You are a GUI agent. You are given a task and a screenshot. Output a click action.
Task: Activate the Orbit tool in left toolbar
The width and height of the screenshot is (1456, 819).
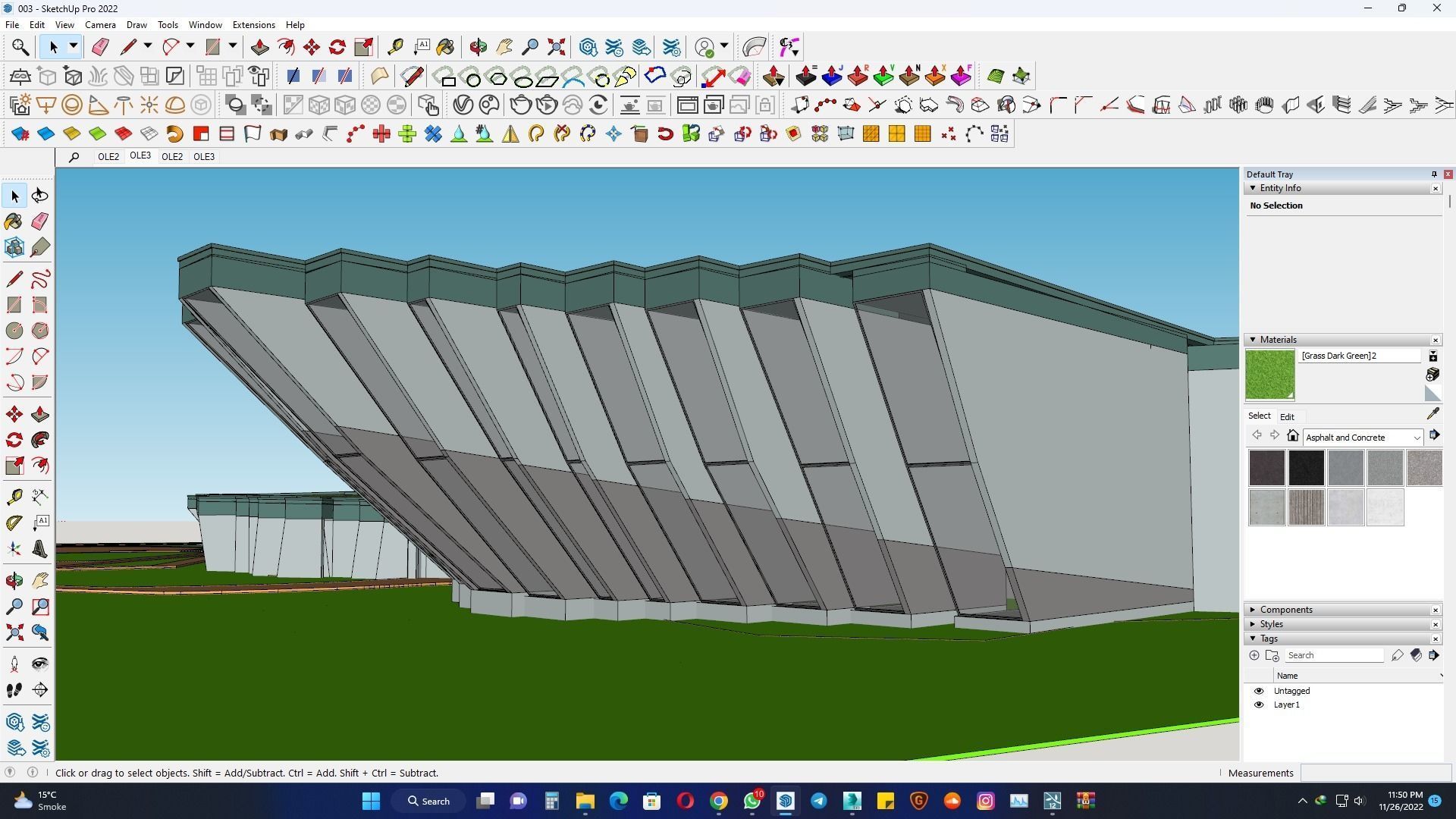[x=14, y=581]
